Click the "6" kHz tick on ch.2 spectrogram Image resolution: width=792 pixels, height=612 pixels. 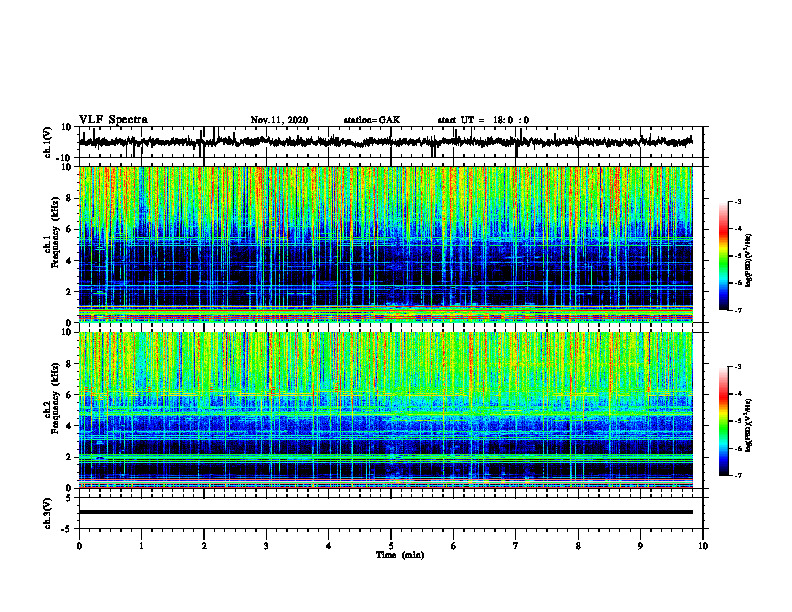[70, 395]
